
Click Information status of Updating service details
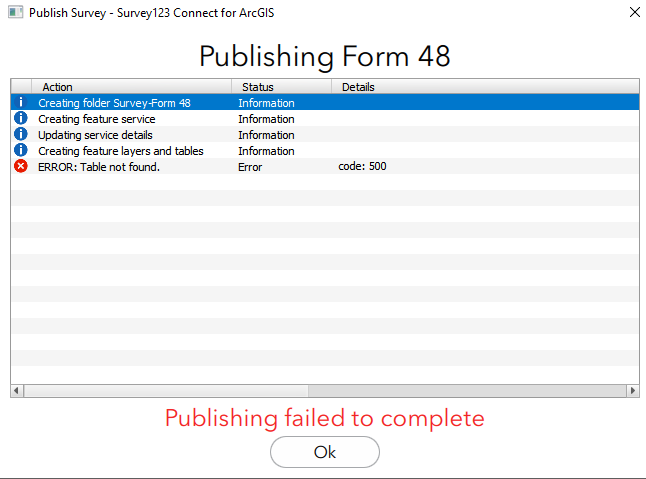tap(266, 135)
